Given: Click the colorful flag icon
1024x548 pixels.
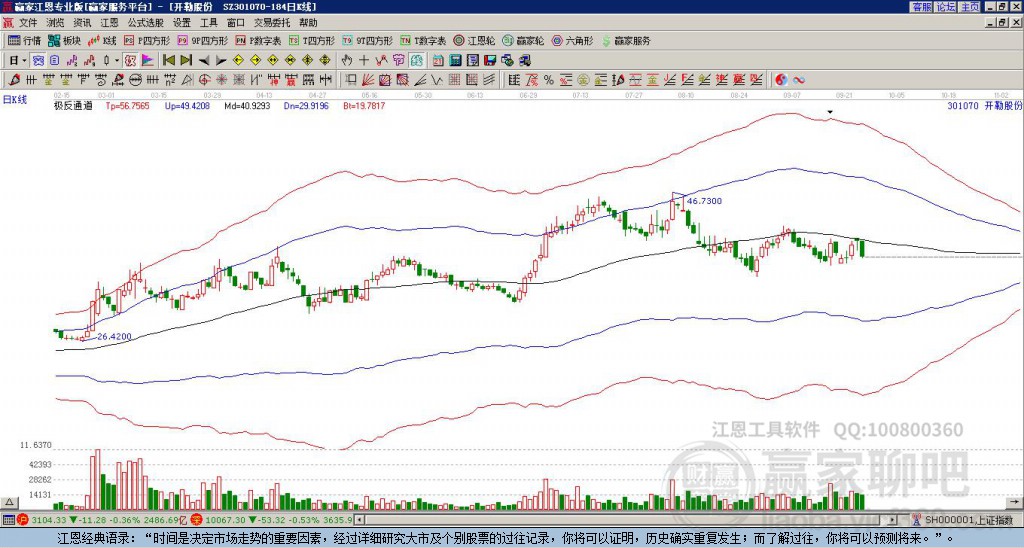Looking at the screenshot, I should click(148, 60).
